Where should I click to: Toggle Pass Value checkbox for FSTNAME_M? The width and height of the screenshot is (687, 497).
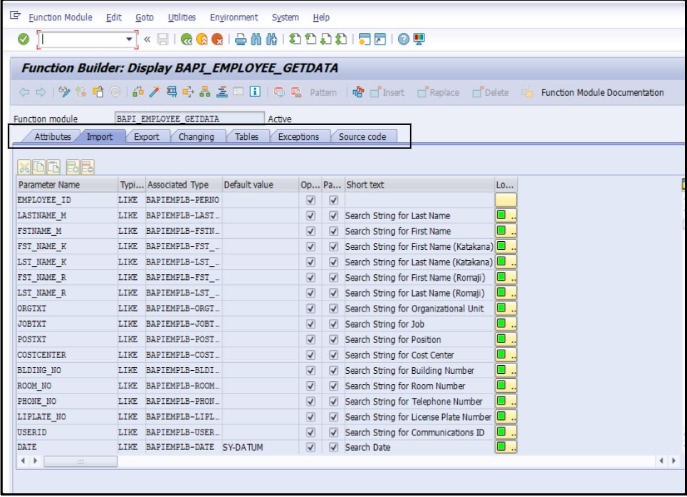[333, 231]
